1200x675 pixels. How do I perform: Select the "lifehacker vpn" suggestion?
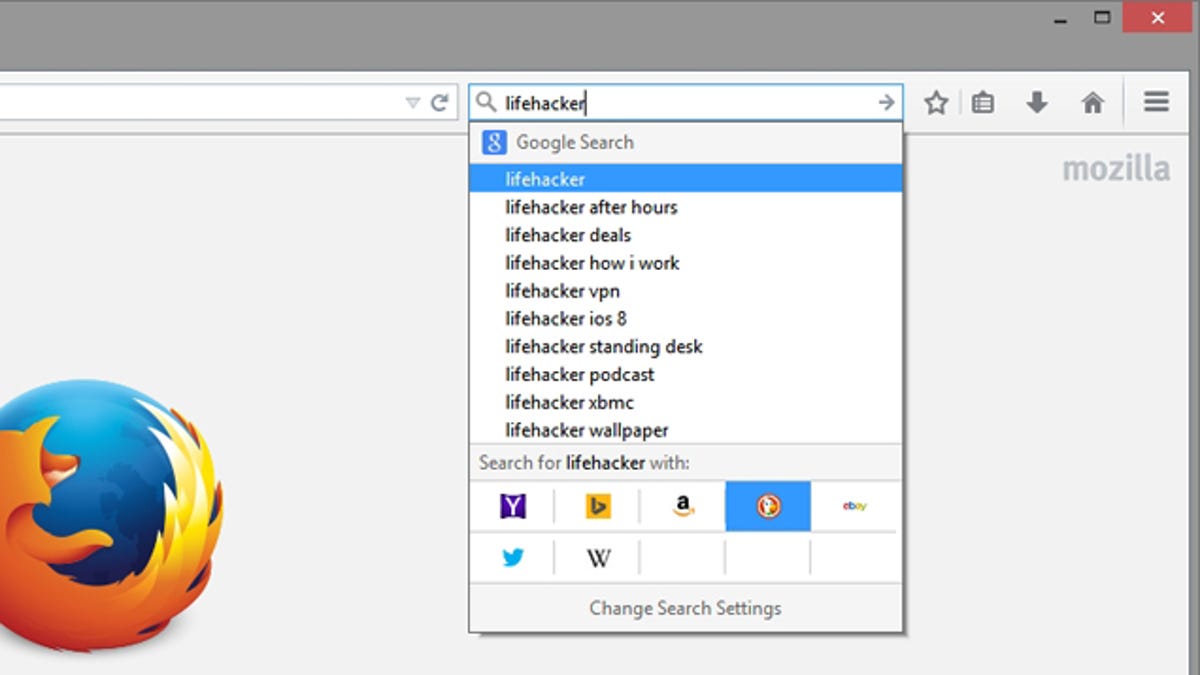point(686,291)
